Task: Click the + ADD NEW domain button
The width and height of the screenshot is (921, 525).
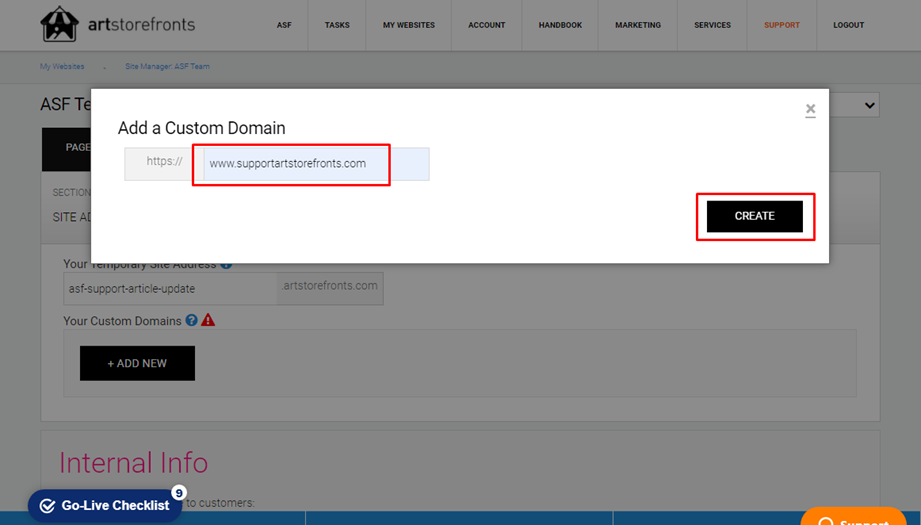Action: (137, 363)
